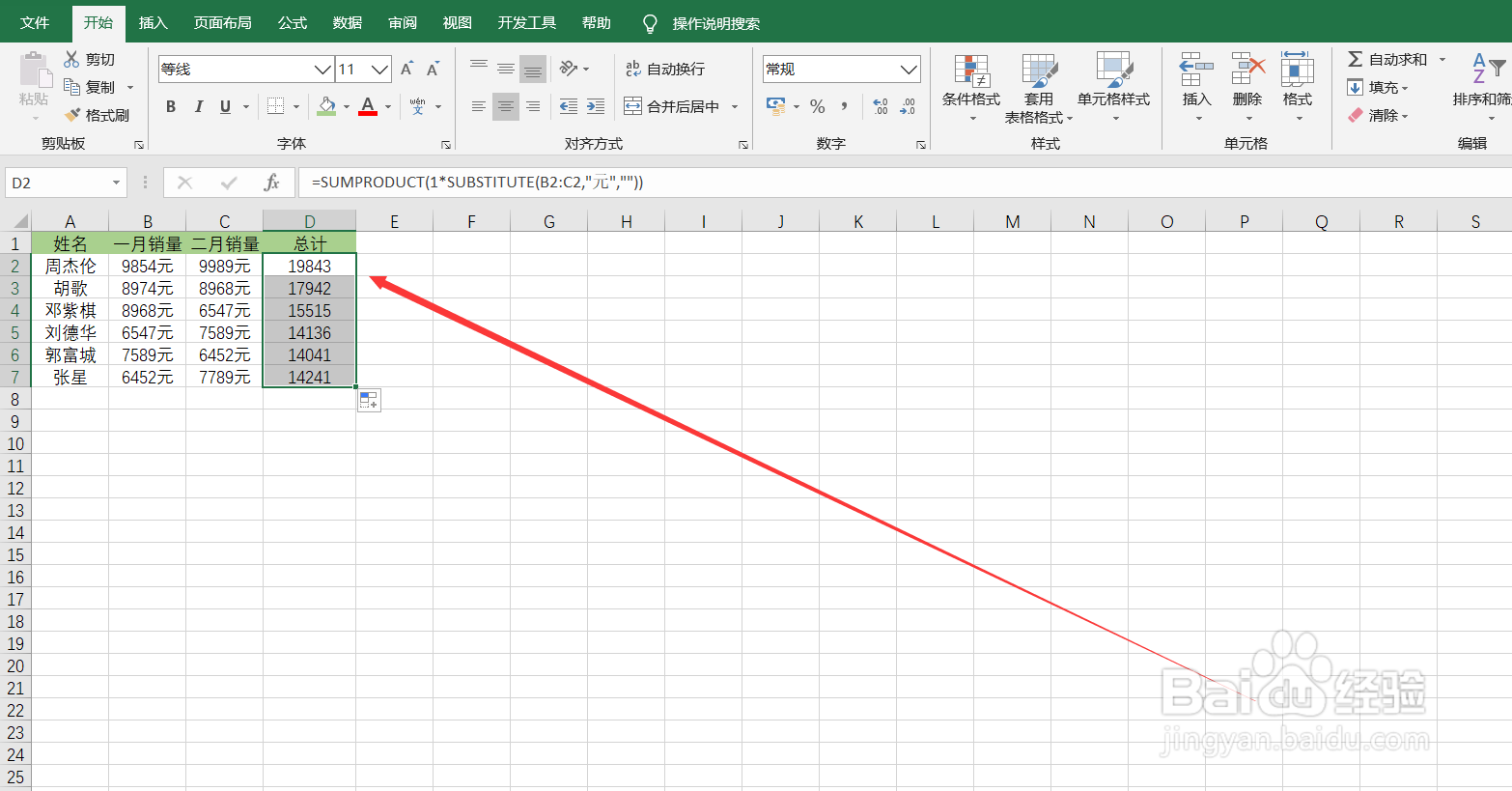The height and width of the screenshot is (791, 1512).
Task: Apply percent style with the % icon
Action: pyautogui.click(x=818, y=106)
